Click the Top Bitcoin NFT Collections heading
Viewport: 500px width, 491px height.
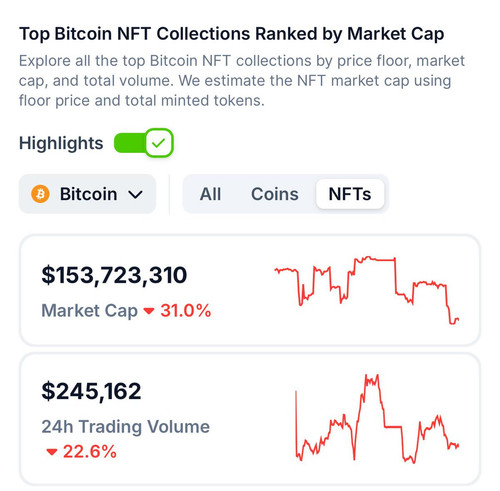pos(232,34)
